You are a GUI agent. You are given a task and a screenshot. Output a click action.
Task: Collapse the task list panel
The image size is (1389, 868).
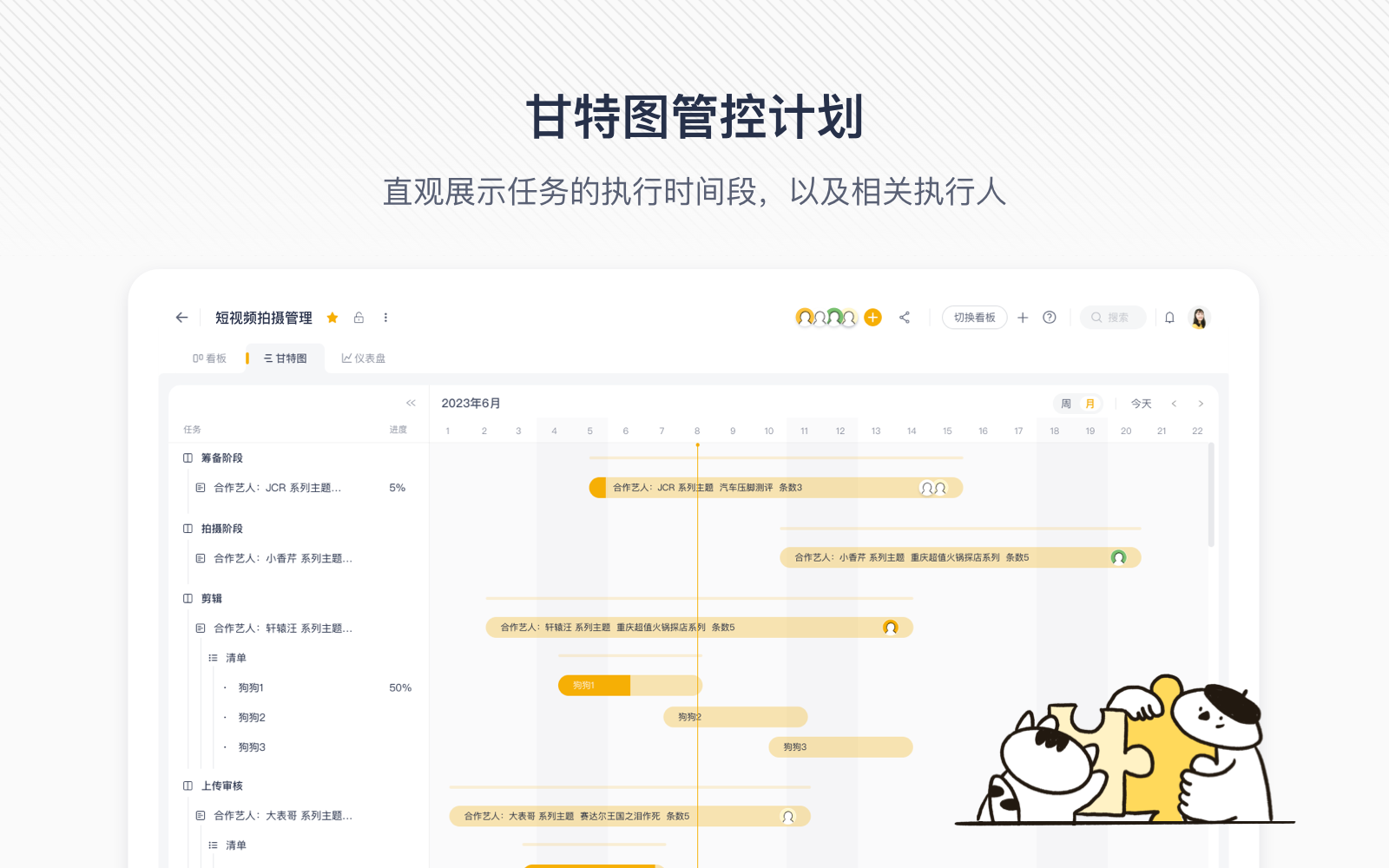point(411,403)
